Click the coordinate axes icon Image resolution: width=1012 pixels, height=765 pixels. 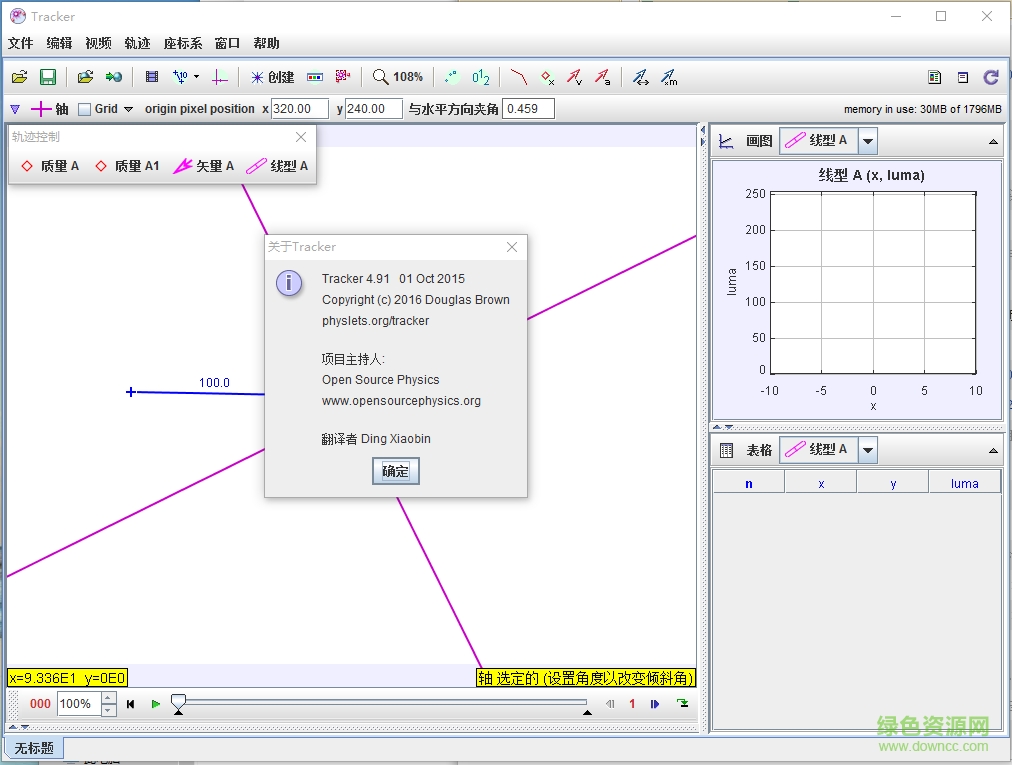point(221,76)
